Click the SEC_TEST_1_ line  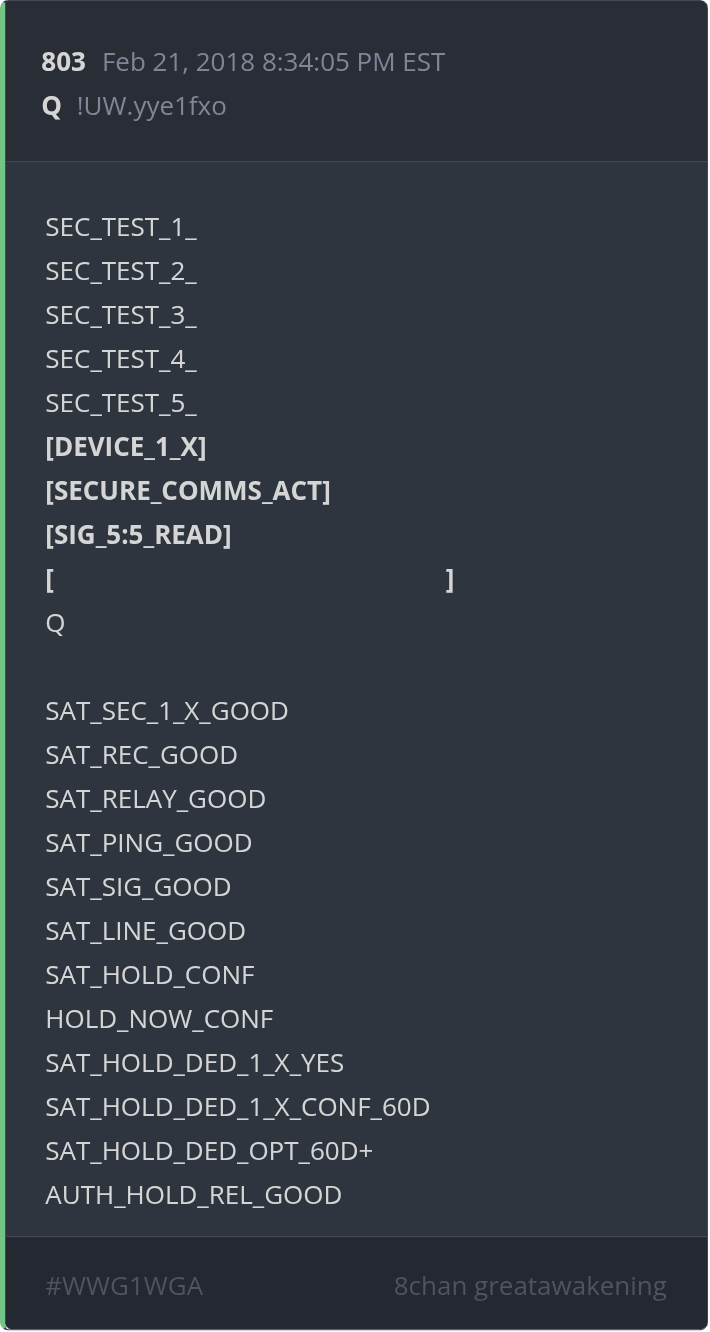[x=121, y=227]
